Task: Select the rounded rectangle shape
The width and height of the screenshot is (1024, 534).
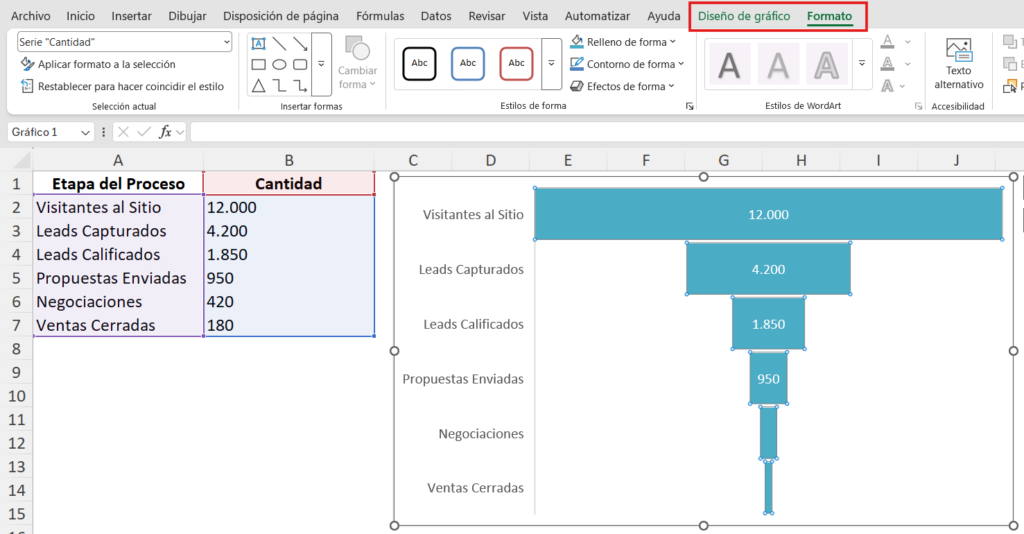Action: (300, 65)
